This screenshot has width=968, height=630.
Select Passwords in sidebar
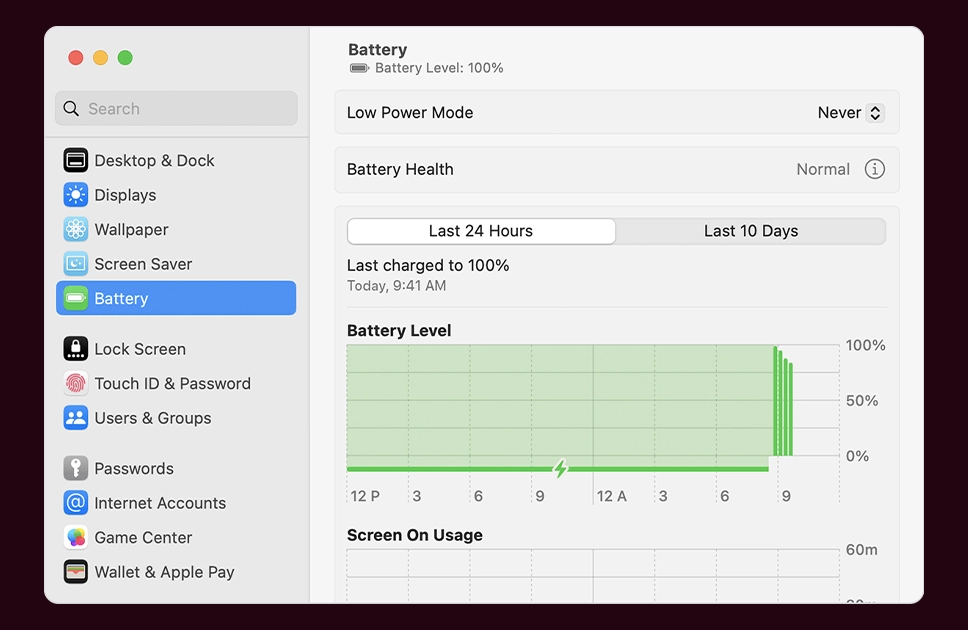(176, 469)
